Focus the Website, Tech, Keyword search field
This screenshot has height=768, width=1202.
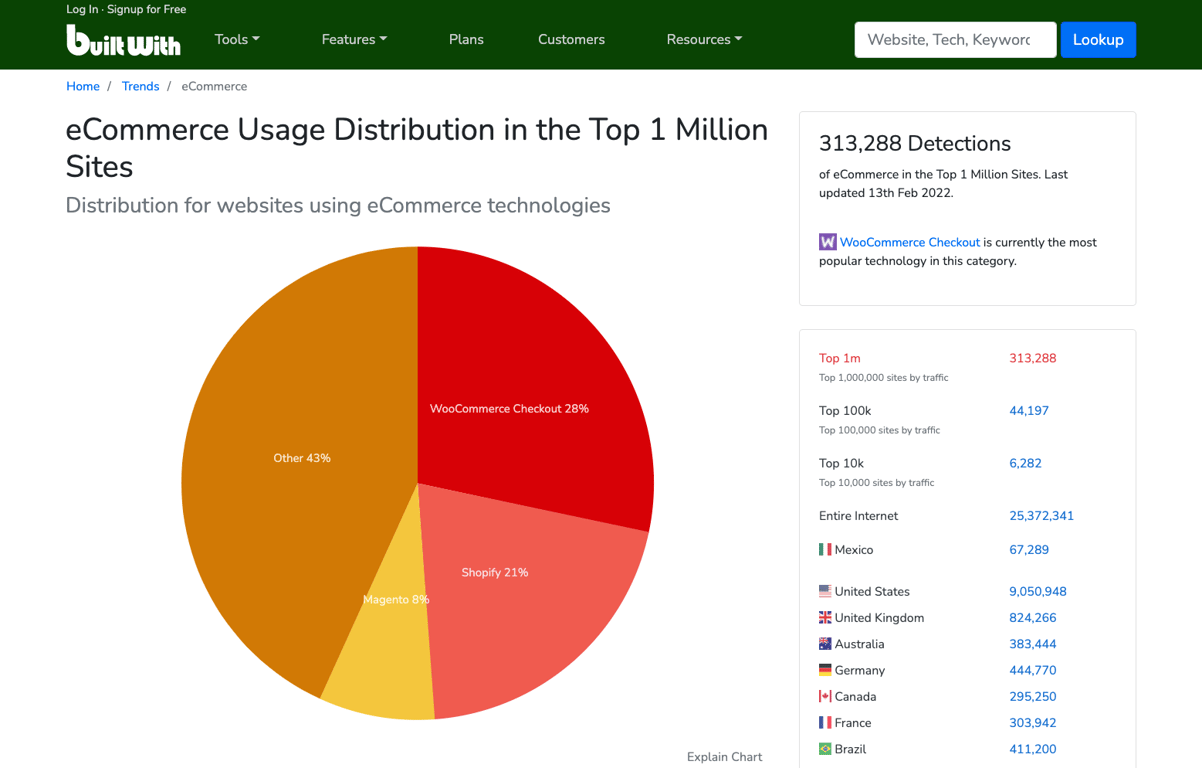pyautogui.click(x=954, y=40)
